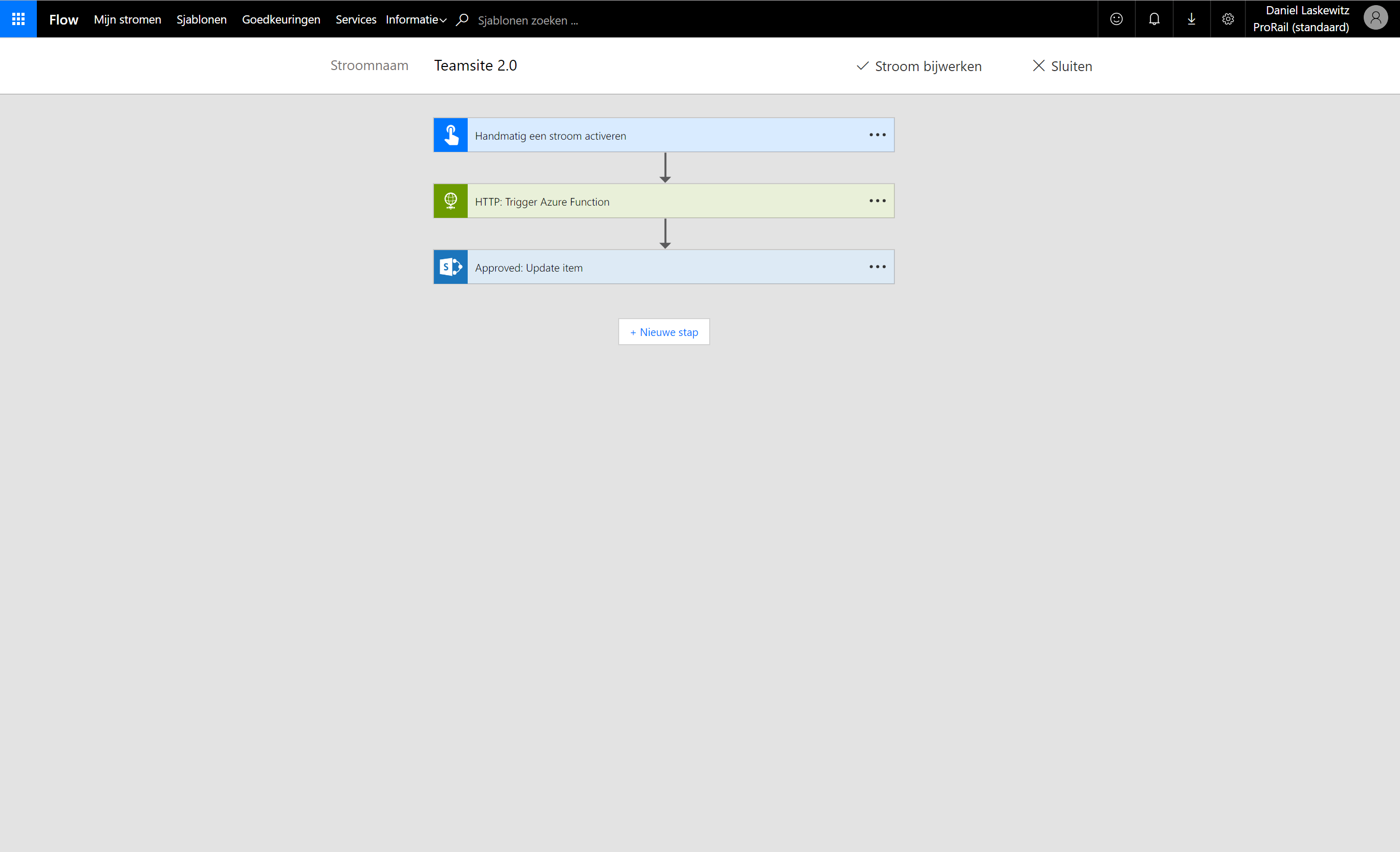1400x852 pixels.
Task: Open ellipsis menu on Handmatig een stroom activeren
Action: [877, 135]
